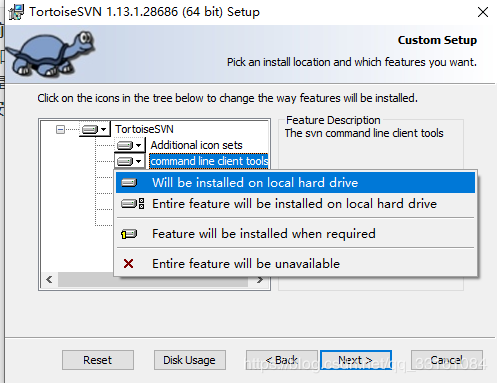
Task: Click the red X unavailable icon
Action: click(x=128, y=264)
